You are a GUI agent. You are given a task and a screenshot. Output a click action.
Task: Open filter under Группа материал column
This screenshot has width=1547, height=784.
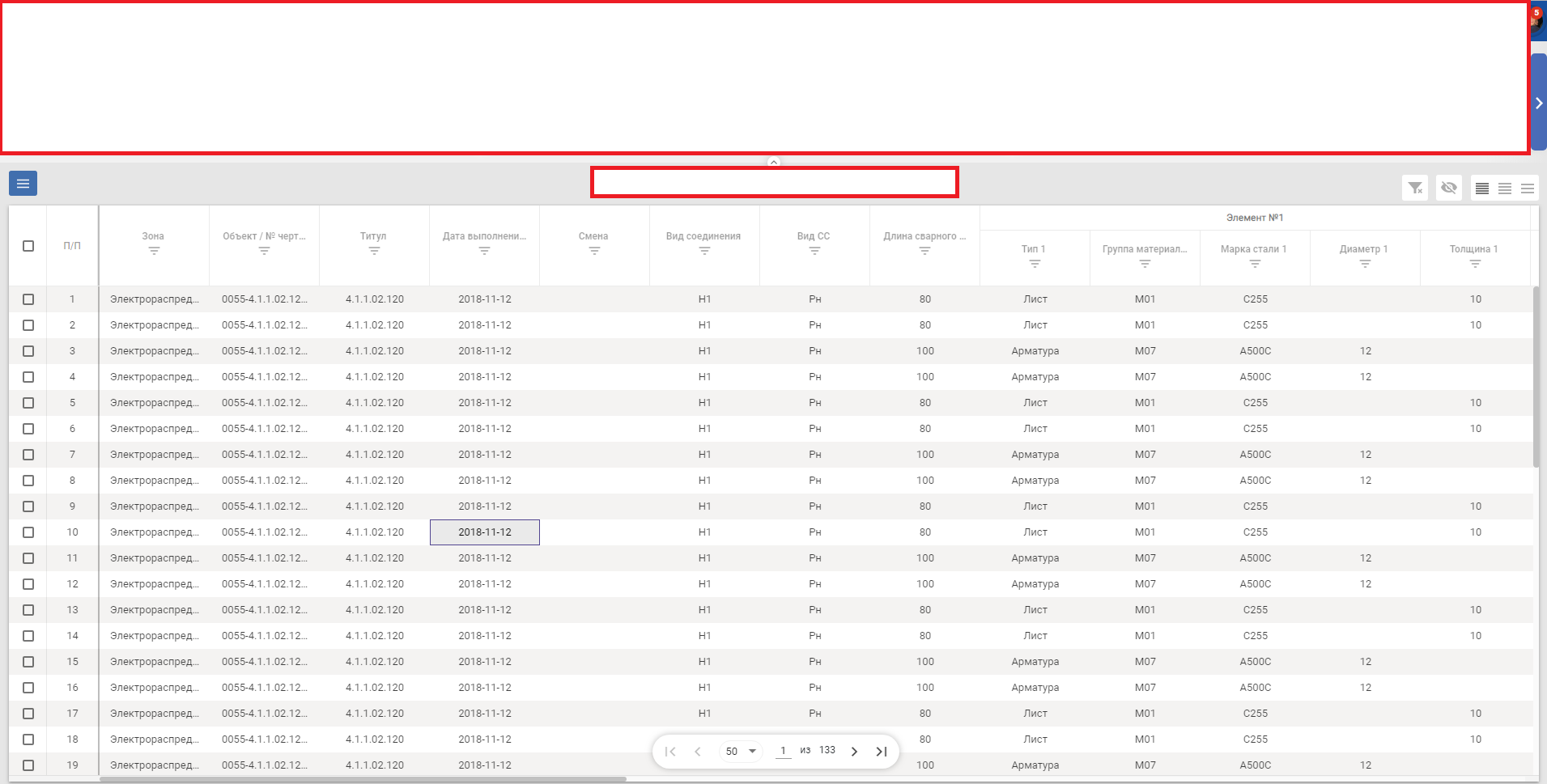click(1145, 264)
